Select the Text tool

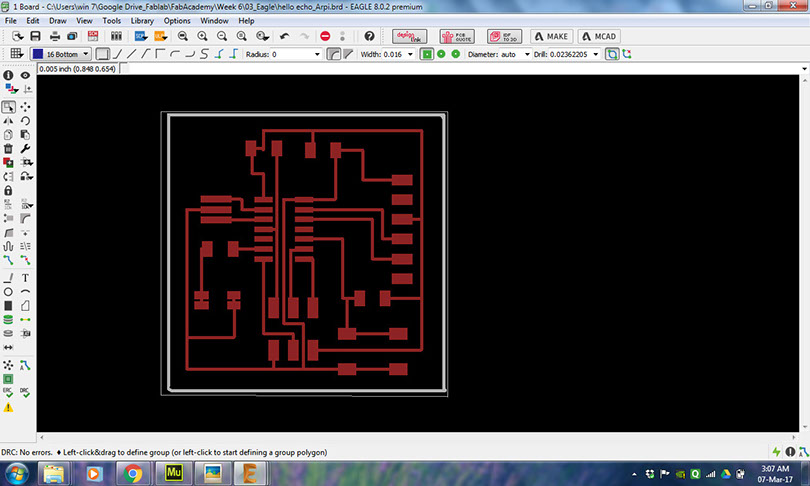pyautogui.click(x=25, y=278)
